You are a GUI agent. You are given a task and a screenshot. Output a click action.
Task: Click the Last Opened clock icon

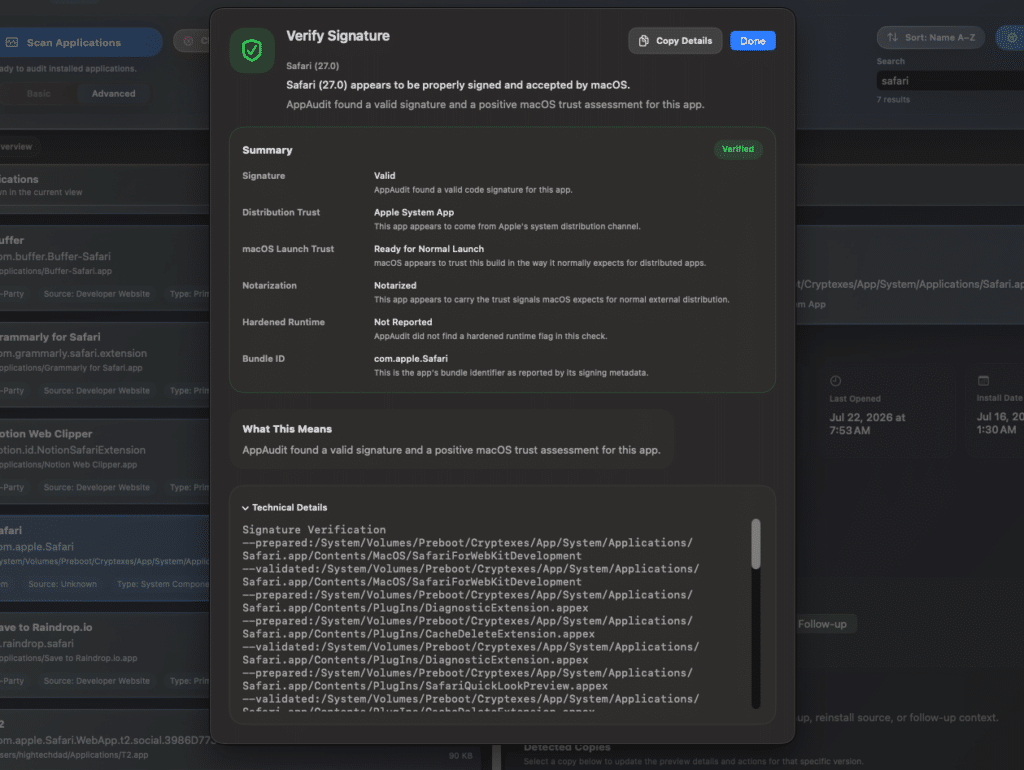coord(835,381)
